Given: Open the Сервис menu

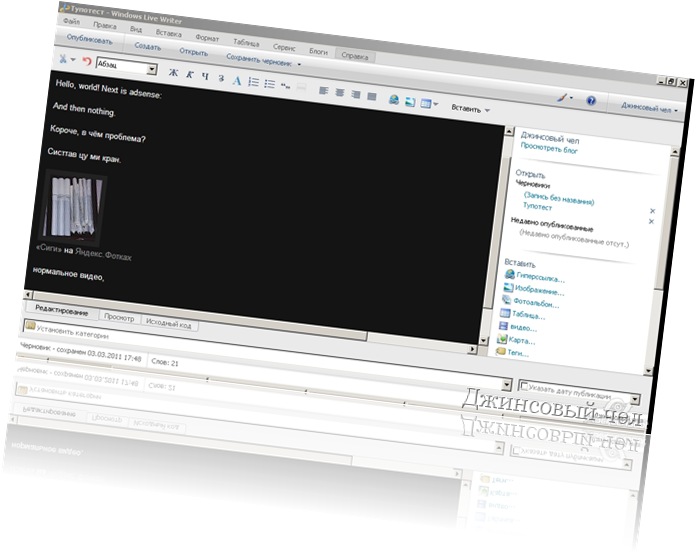Looking at the screenshot, I should point(284,47).
